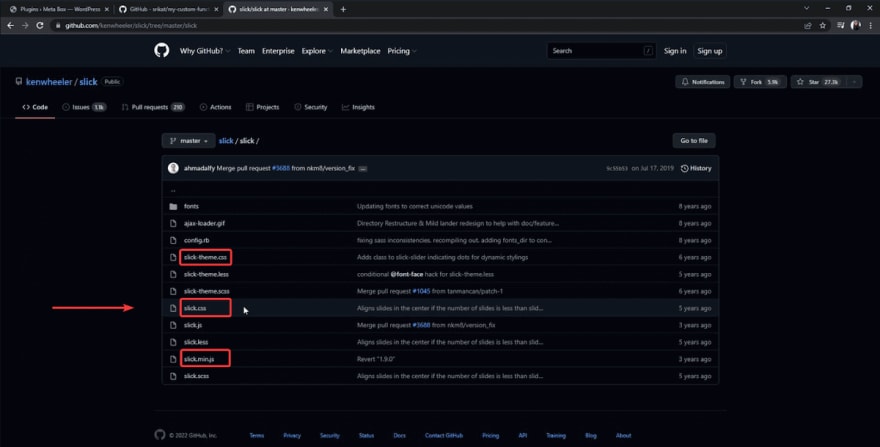Open the Security tab

pyautogui.click(x=310, y=107)
